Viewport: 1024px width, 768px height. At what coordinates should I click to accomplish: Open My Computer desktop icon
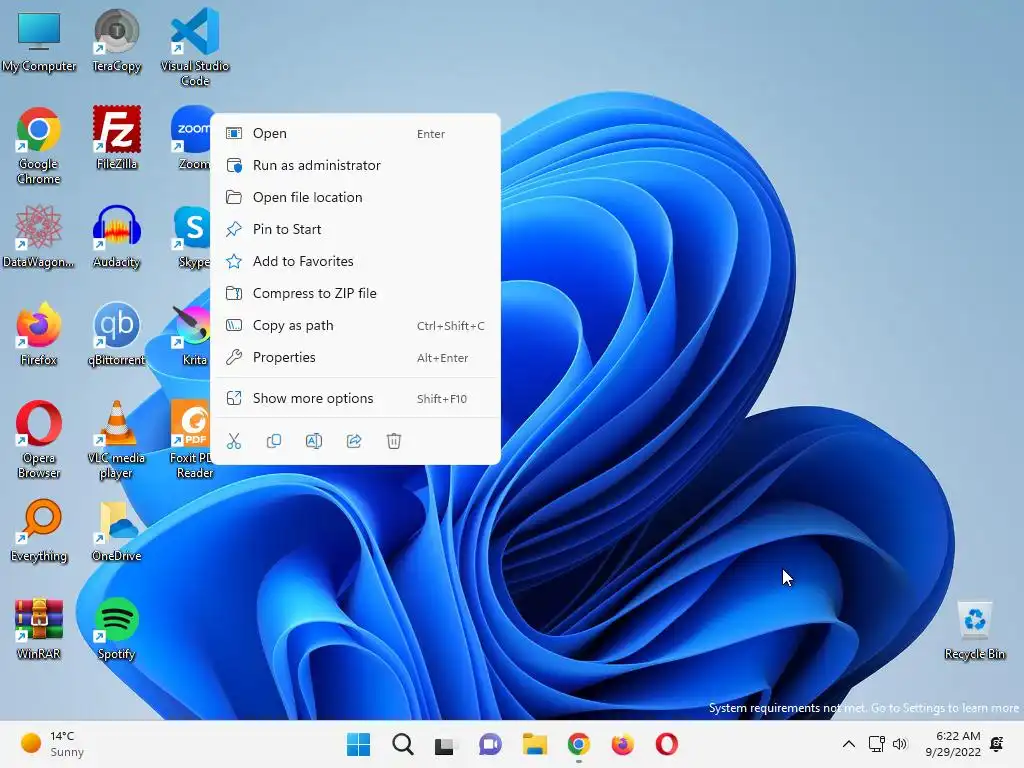click(39, 41)
